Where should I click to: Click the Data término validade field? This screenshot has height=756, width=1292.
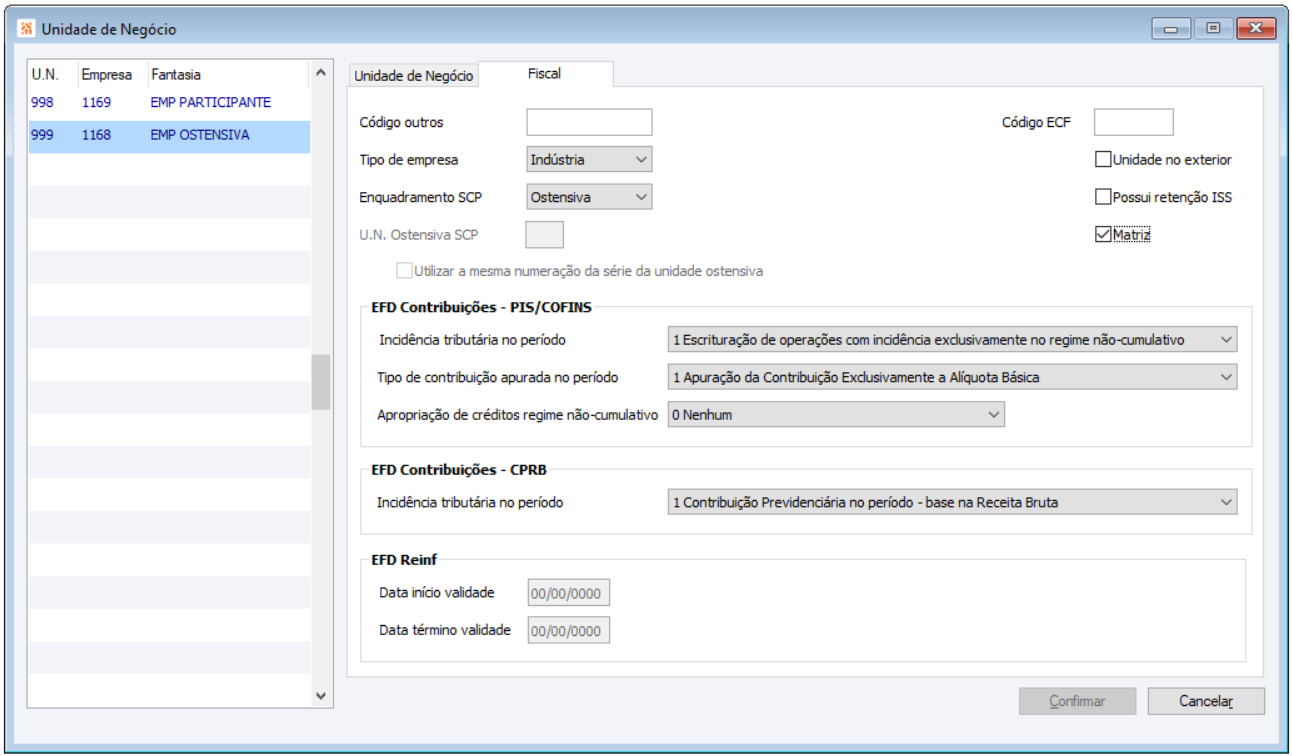(x=568, y=631)
